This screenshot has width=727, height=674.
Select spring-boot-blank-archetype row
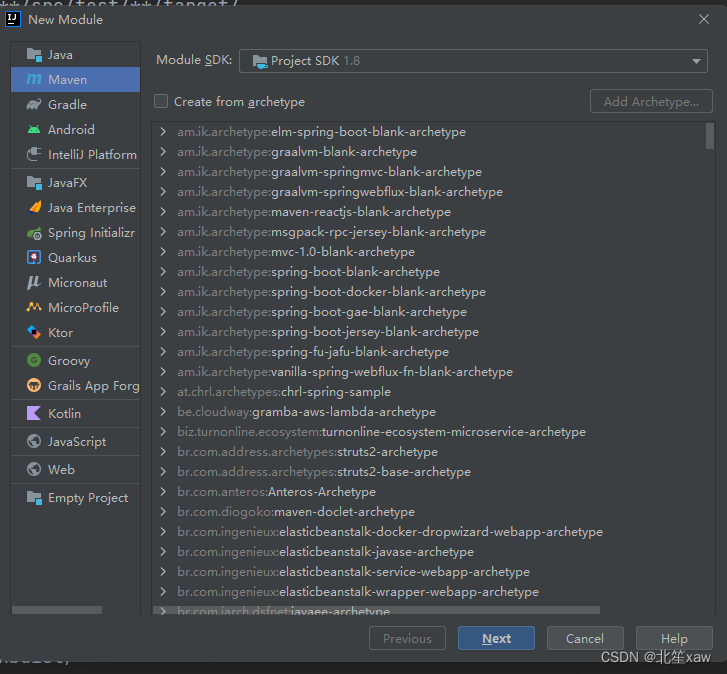click(433, 272)
